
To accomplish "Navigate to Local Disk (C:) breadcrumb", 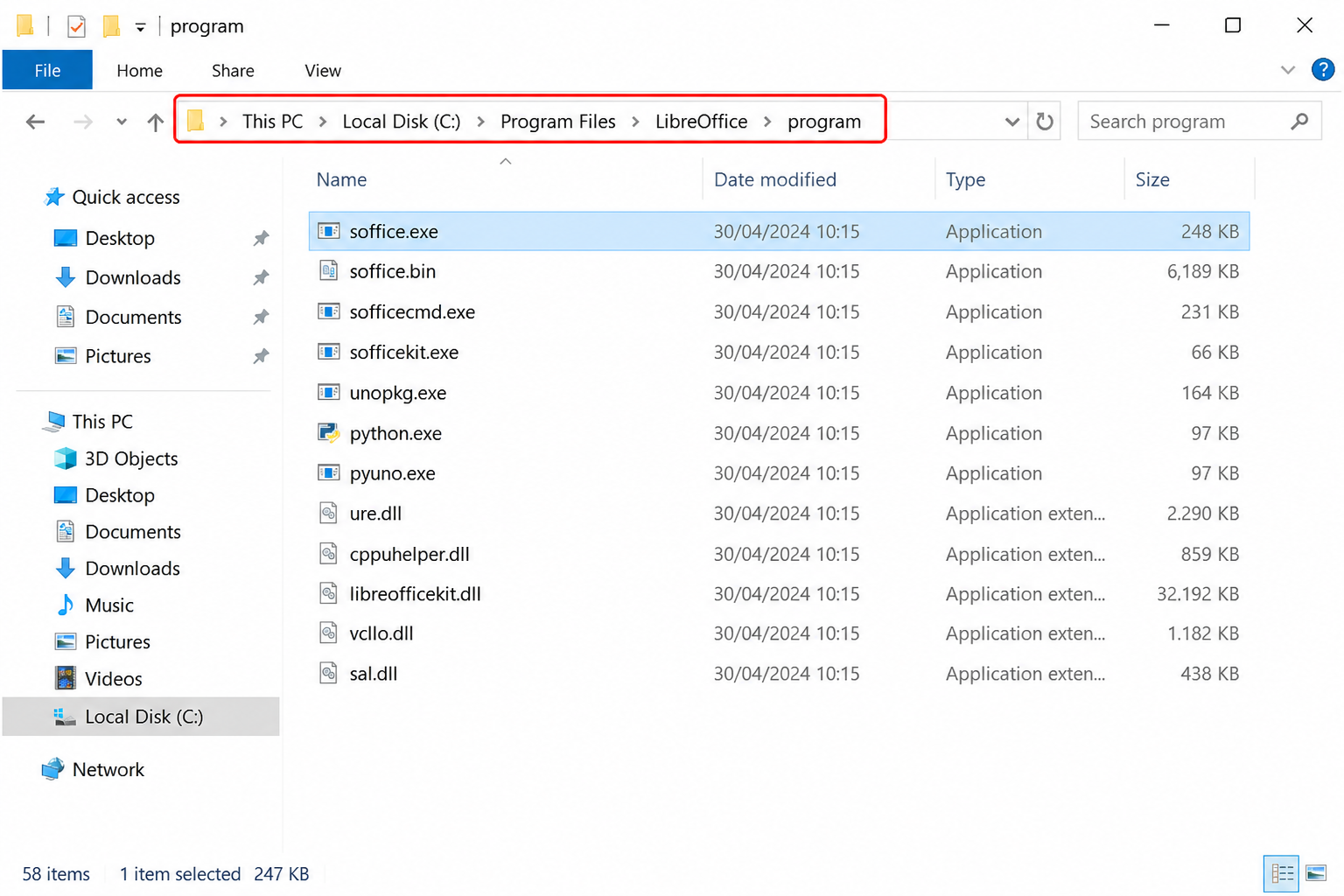I will pyautogui.click(x=402, y=122).
